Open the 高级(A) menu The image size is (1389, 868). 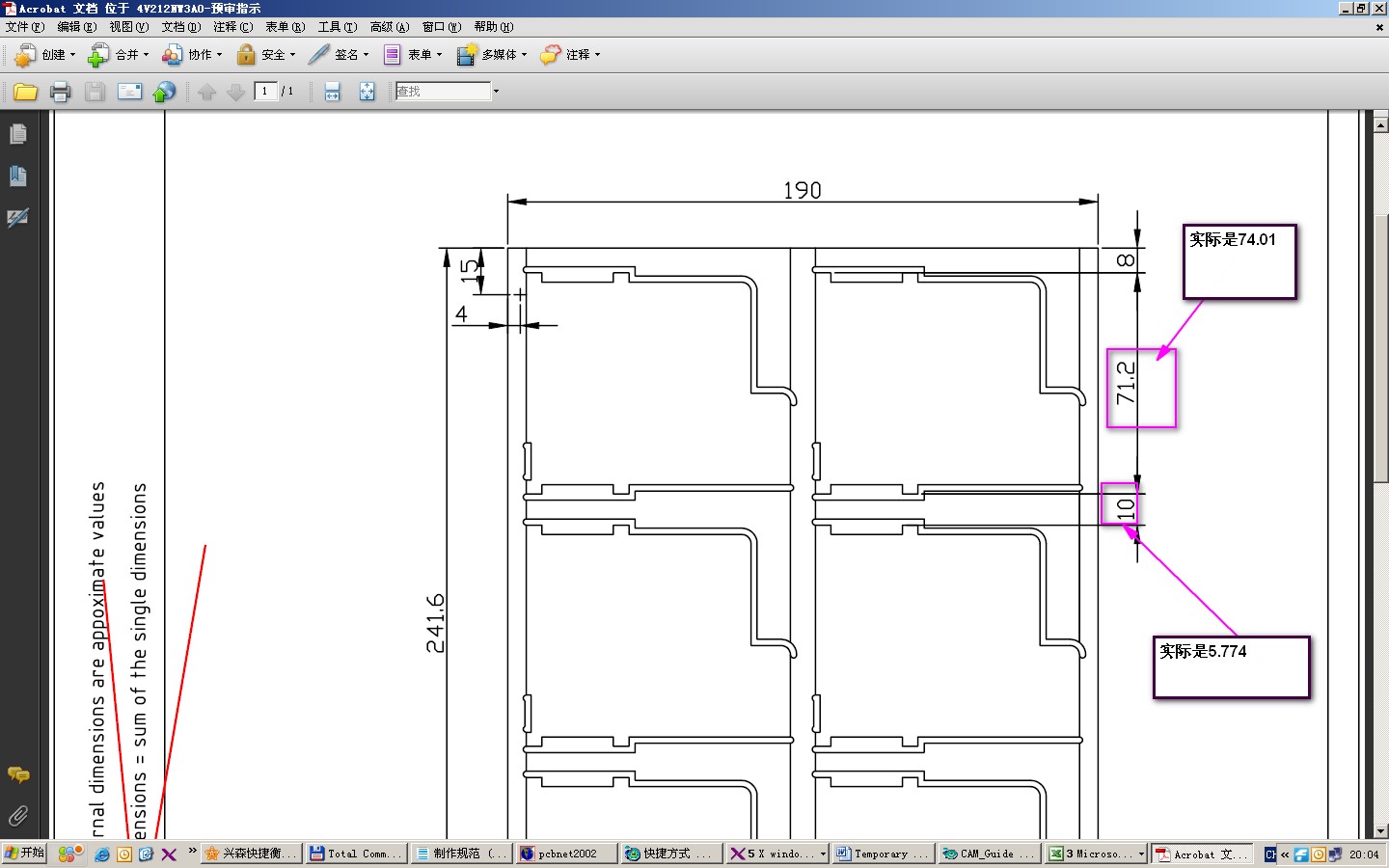pos(390,27)
